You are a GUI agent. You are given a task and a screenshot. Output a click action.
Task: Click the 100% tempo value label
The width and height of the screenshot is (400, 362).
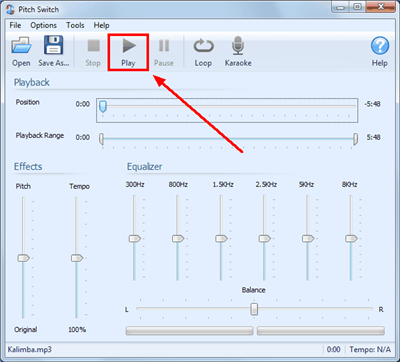[x=77, y=330]
